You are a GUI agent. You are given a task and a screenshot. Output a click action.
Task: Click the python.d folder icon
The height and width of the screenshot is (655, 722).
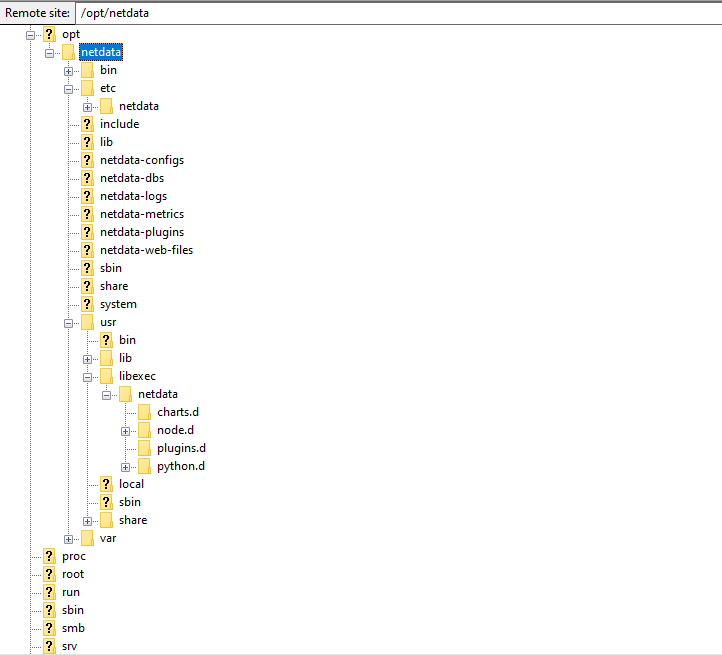[144, 466]
